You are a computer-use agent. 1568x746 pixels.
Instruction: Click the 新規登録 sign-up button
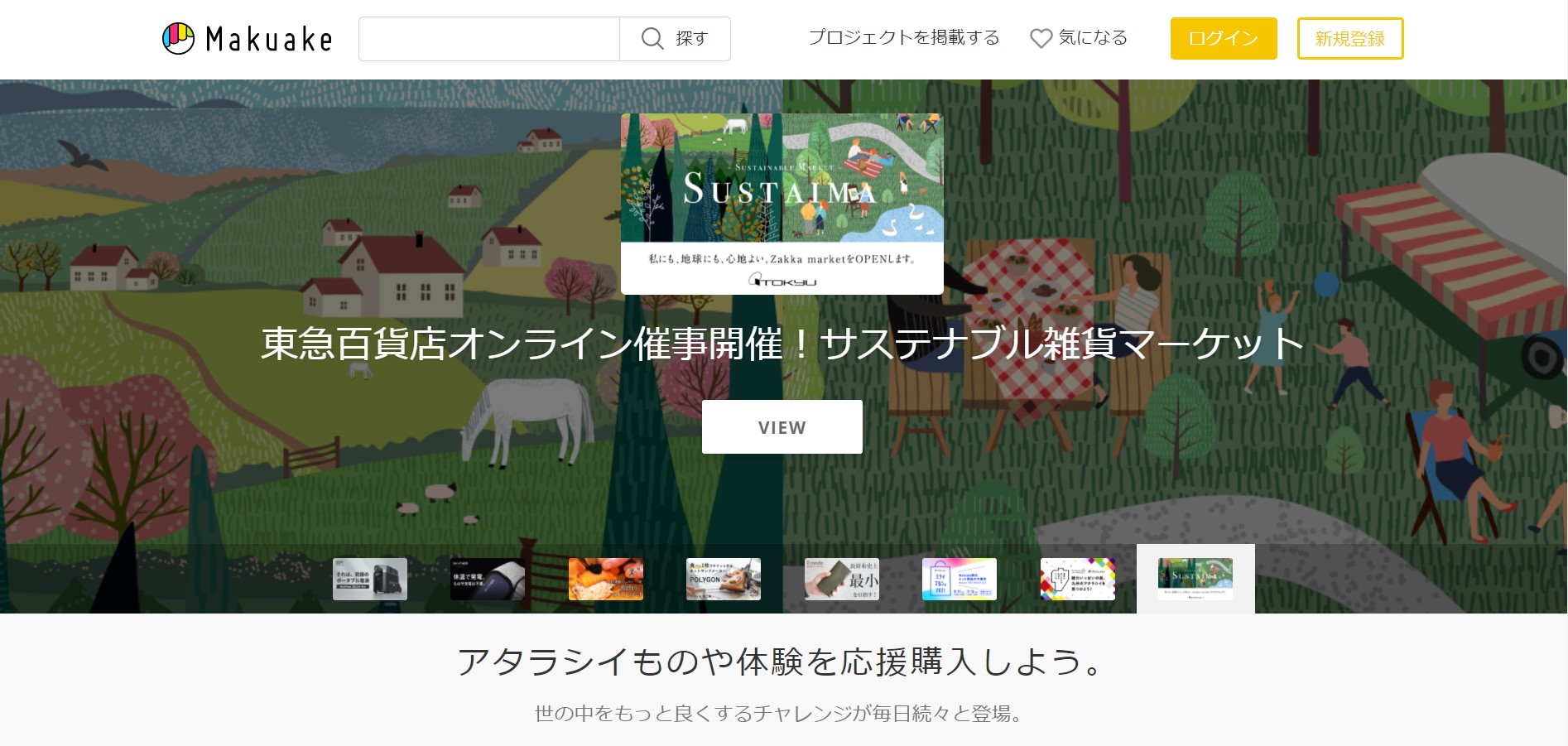1350,39
